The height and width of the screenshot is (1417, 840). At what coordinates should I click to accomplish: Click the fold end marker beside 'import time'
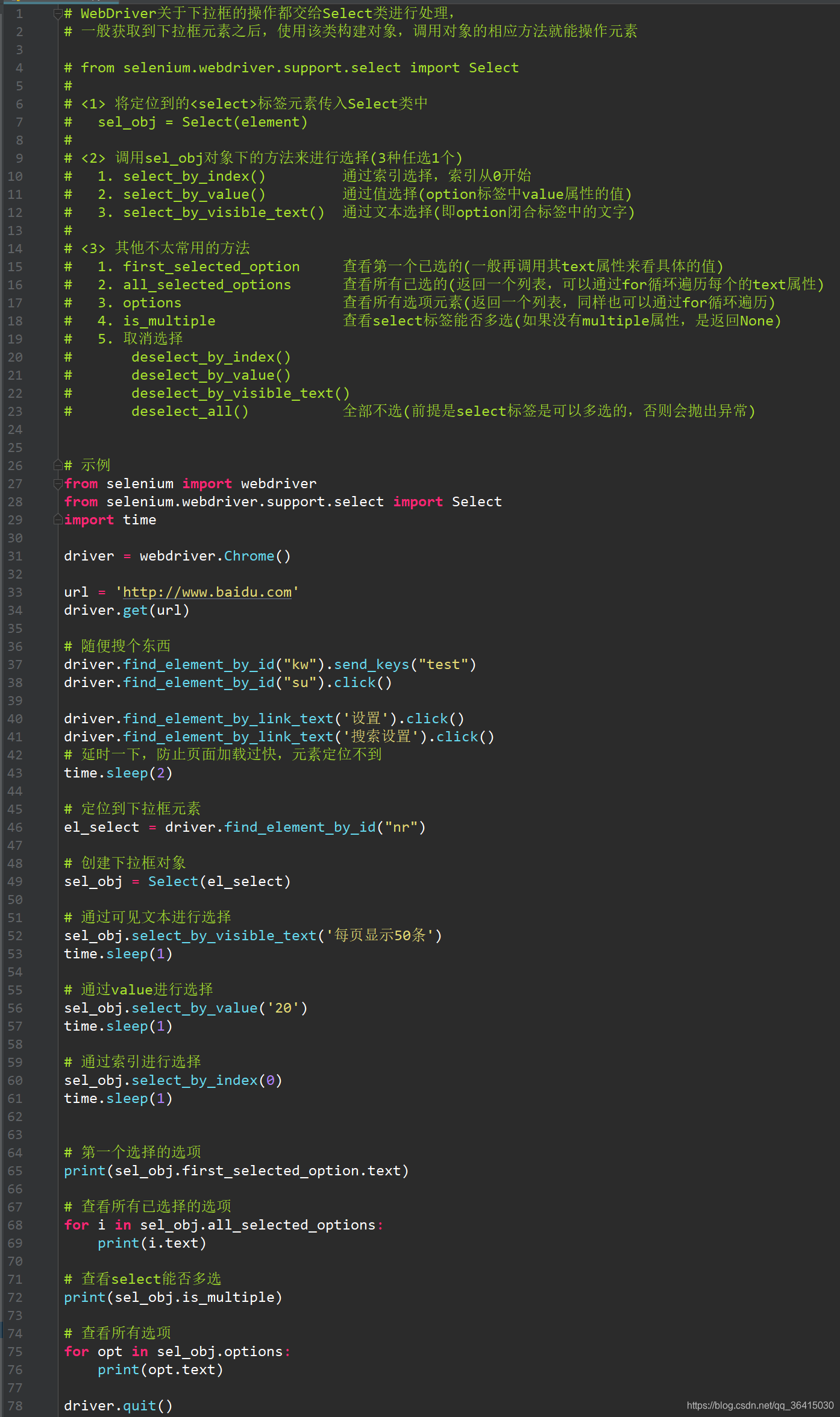(58, 520)
